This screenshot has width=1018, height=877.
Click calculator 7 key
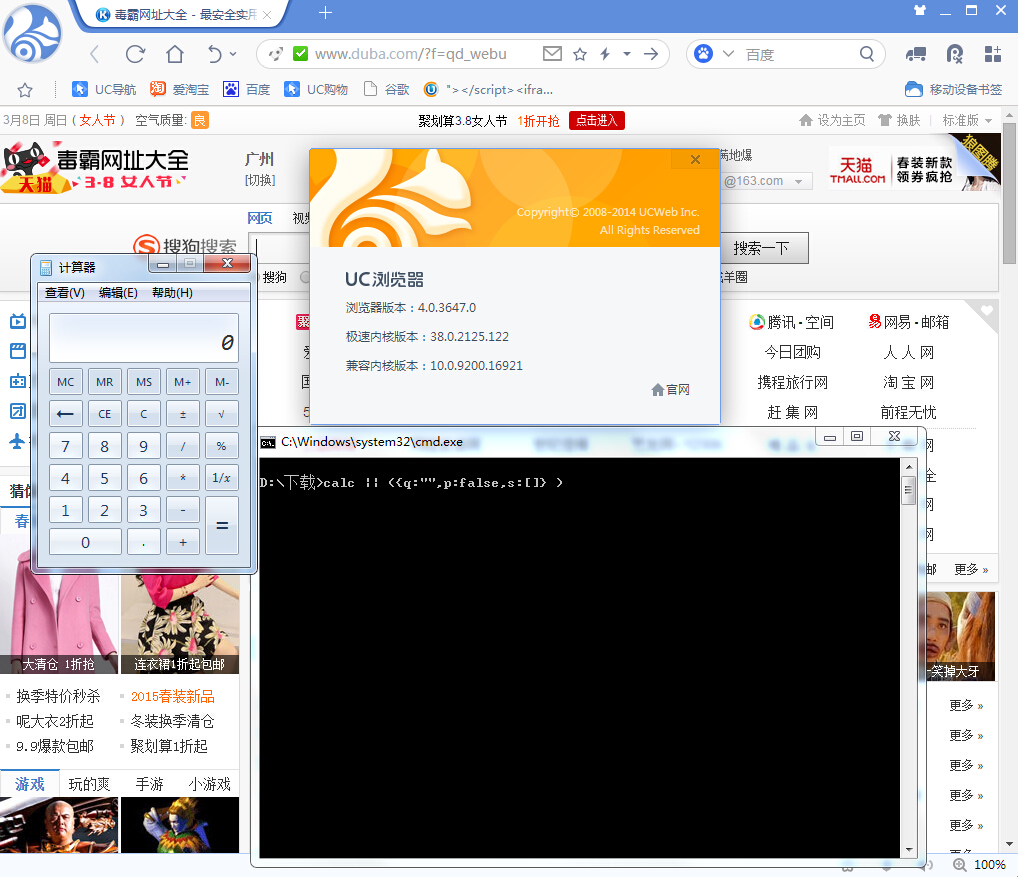click(66, 446)
